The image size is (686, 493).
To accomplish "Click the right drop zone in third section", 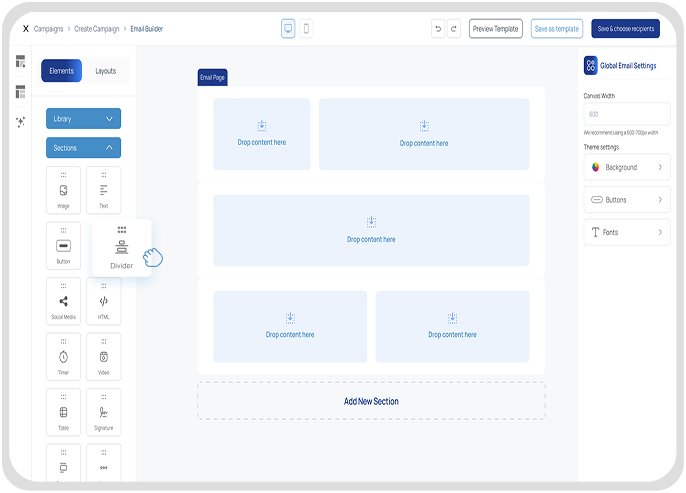I will pos(452,326).
